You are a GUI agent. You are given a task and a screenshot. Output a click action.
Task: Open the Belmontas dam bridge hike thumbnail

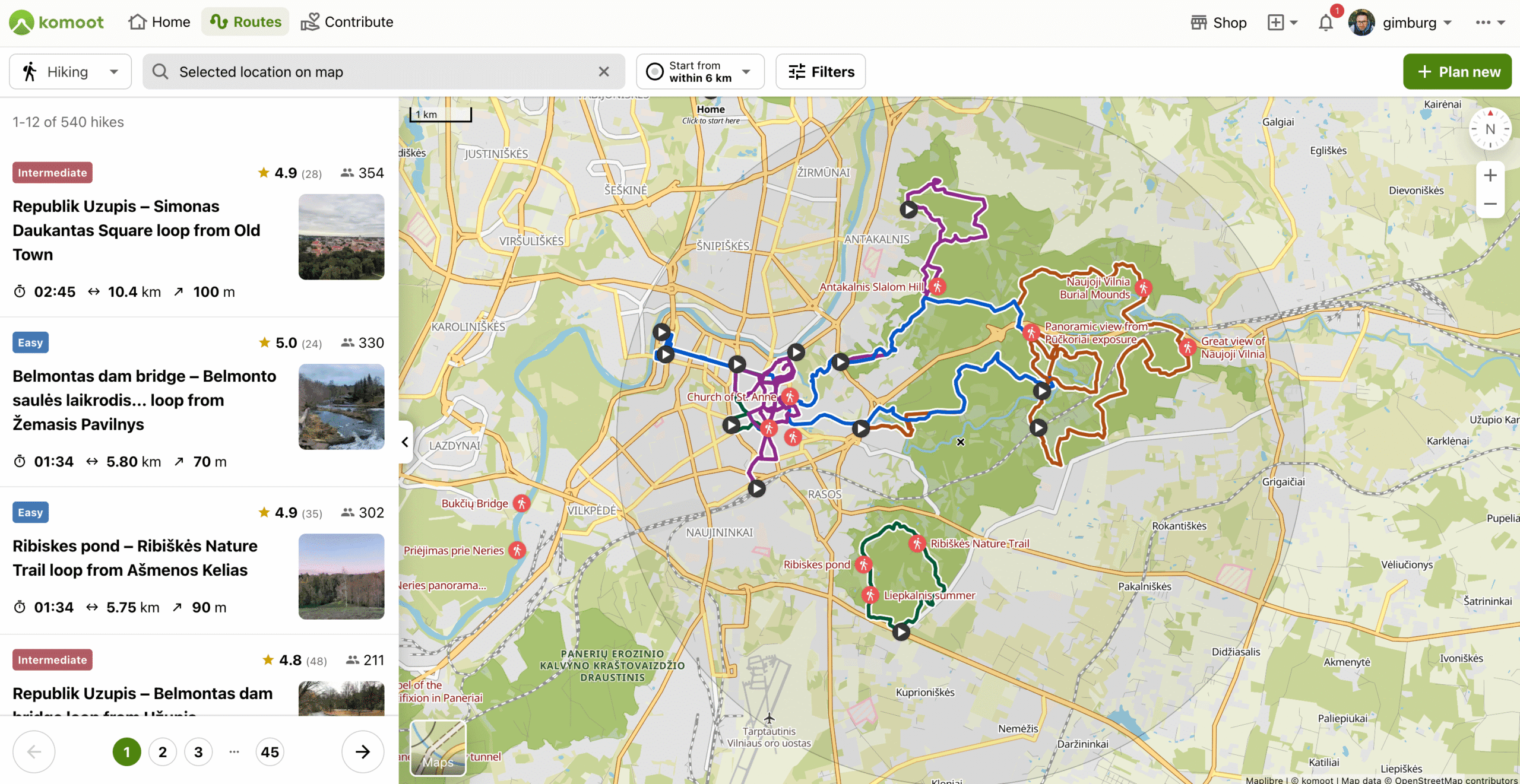tap(341, 407)
